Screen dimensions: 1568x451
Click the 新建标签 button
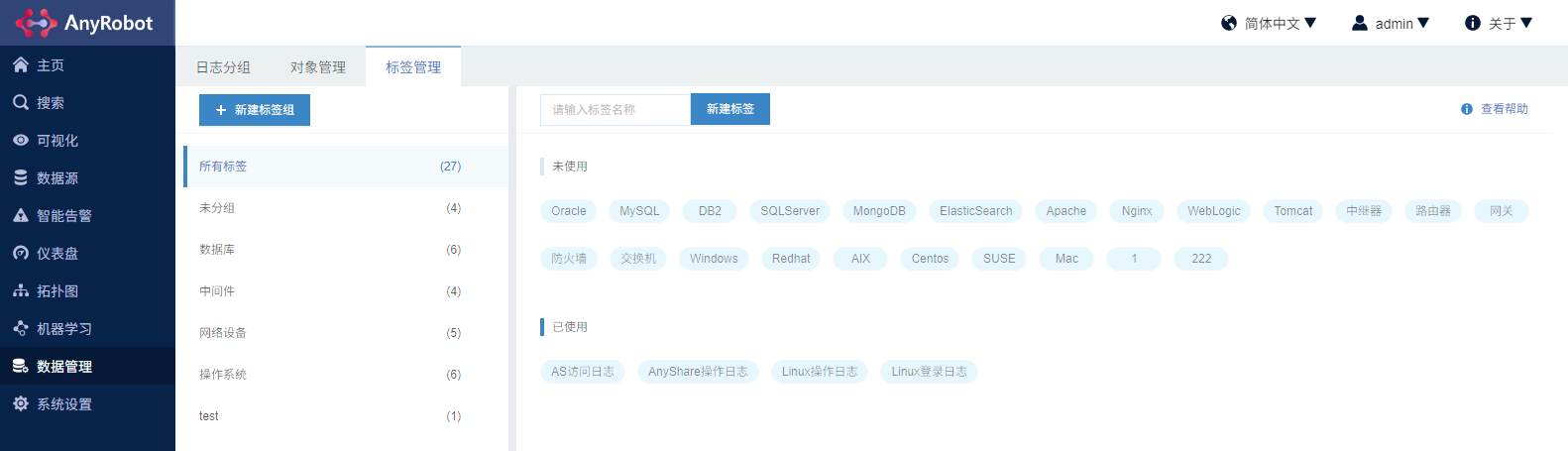[x=730, y=109]
